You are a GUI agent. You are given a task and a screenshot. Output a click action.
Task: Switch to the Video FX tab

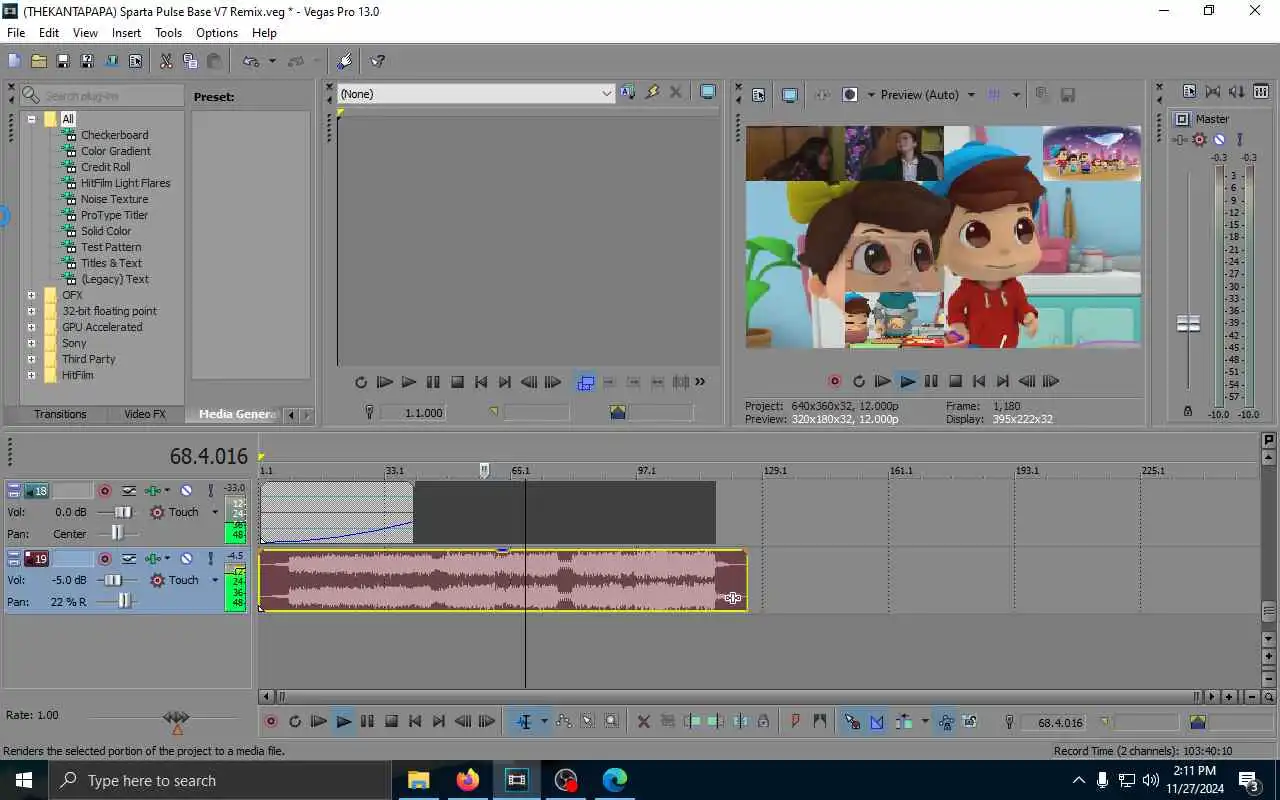(x=145, y=414)
